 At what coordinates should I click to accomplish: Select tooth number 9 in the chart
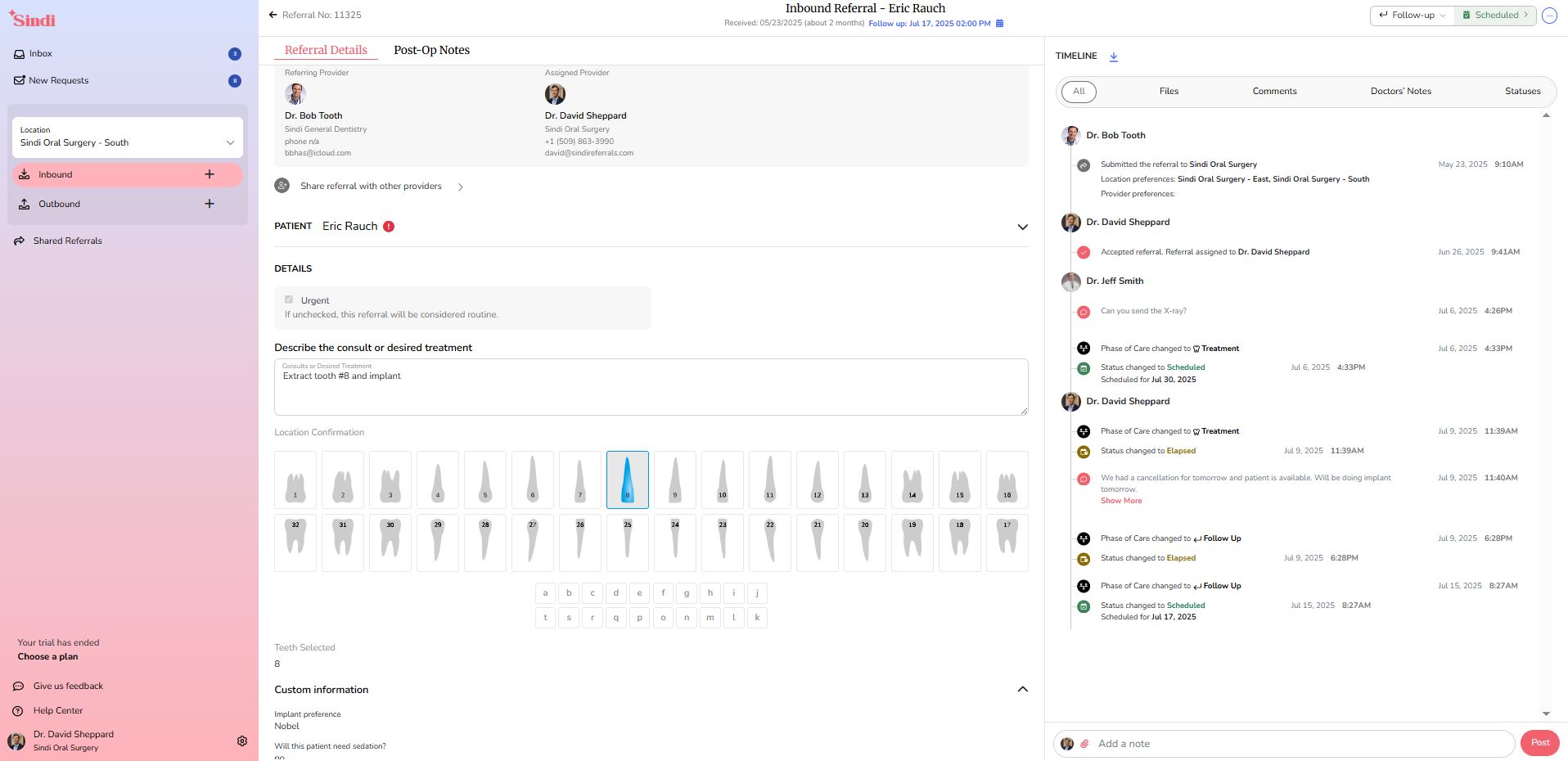pyautogui.click(x=675, y=480)
